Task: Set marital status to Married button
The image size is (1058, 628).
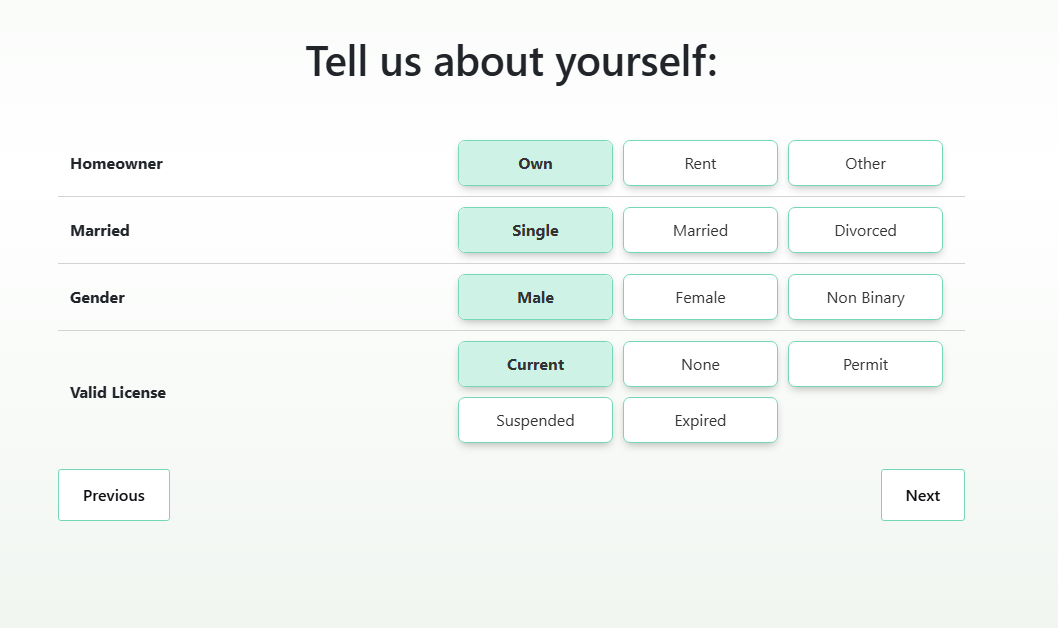Action: [700, 230]
